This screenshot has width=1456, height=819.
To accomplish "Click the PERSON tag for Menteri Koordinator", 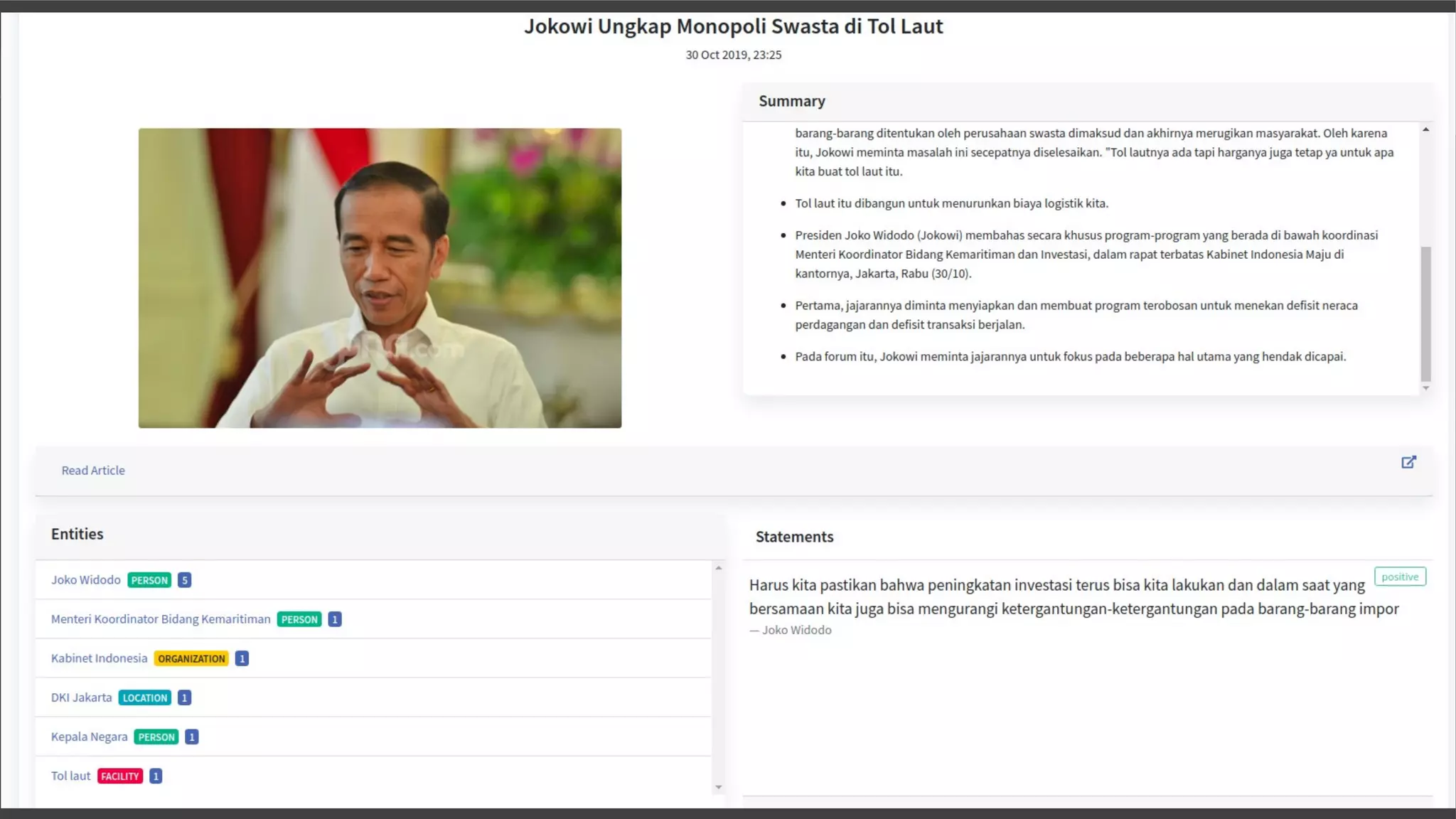I will (x=299, y=619).
